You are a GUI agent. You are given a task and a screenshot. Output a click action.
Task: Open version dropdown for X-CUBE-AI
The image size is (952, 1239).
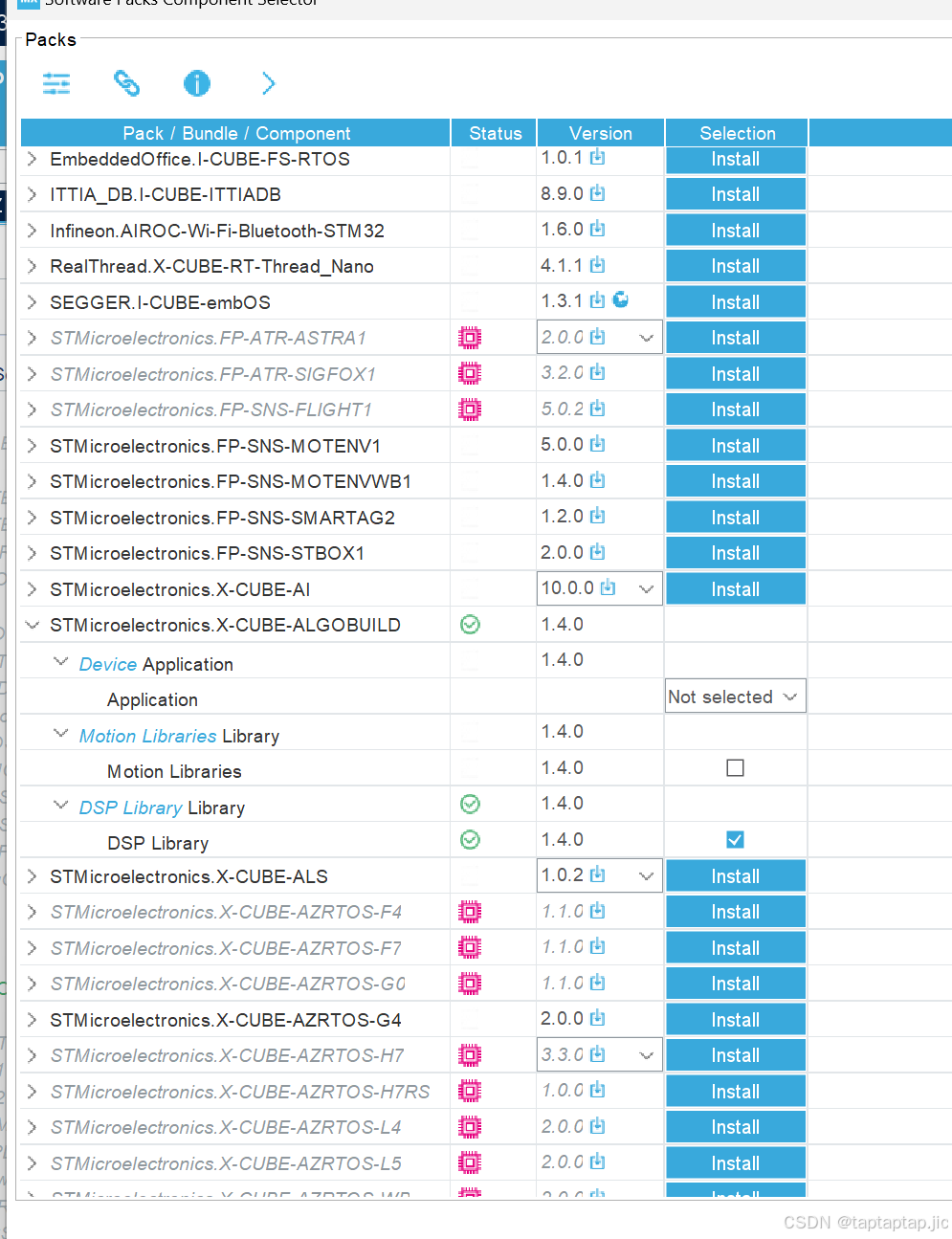[x=646, y=588]
